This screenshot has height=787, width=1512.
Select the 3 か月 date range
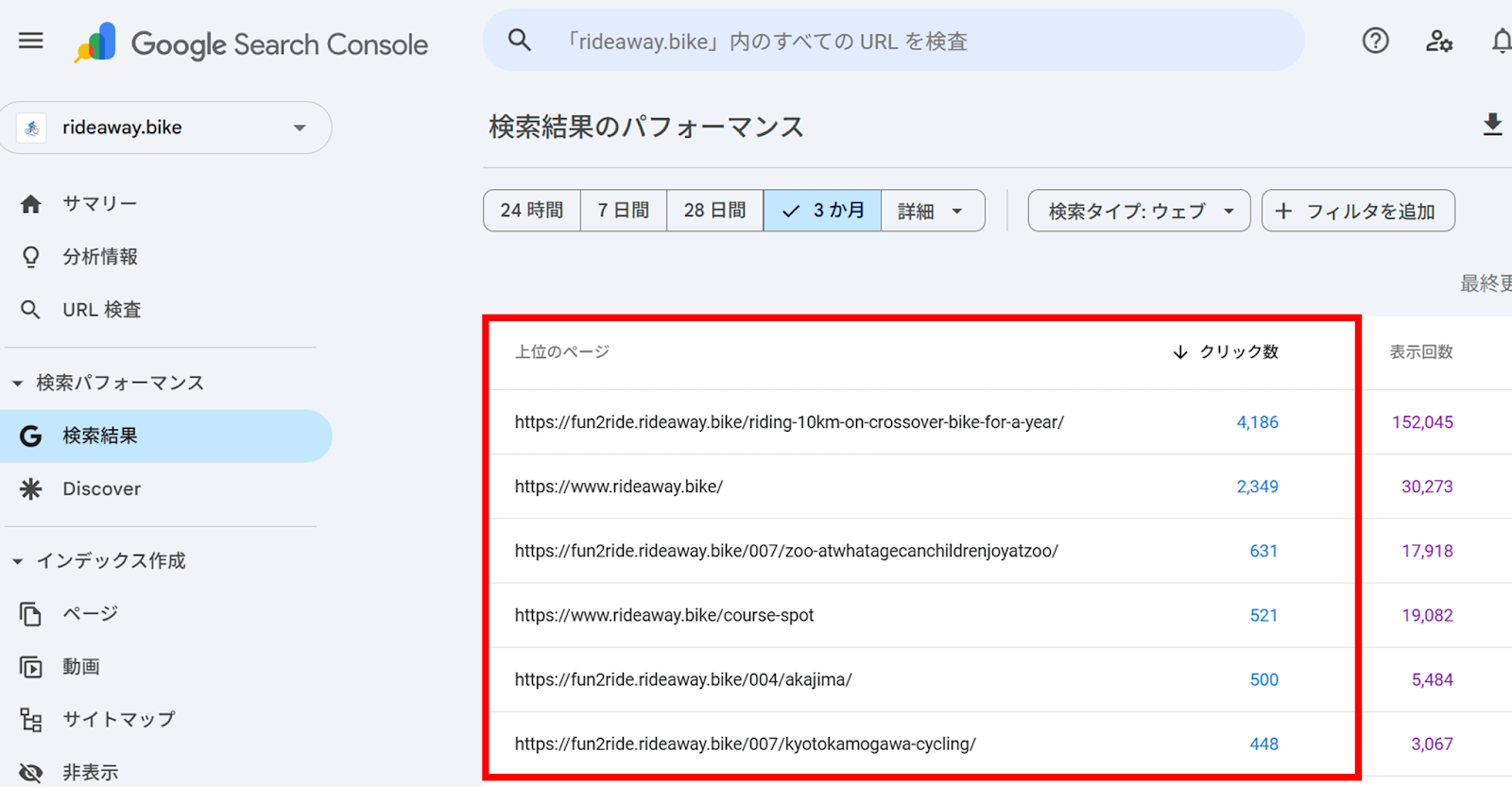(x=822, y=211)
